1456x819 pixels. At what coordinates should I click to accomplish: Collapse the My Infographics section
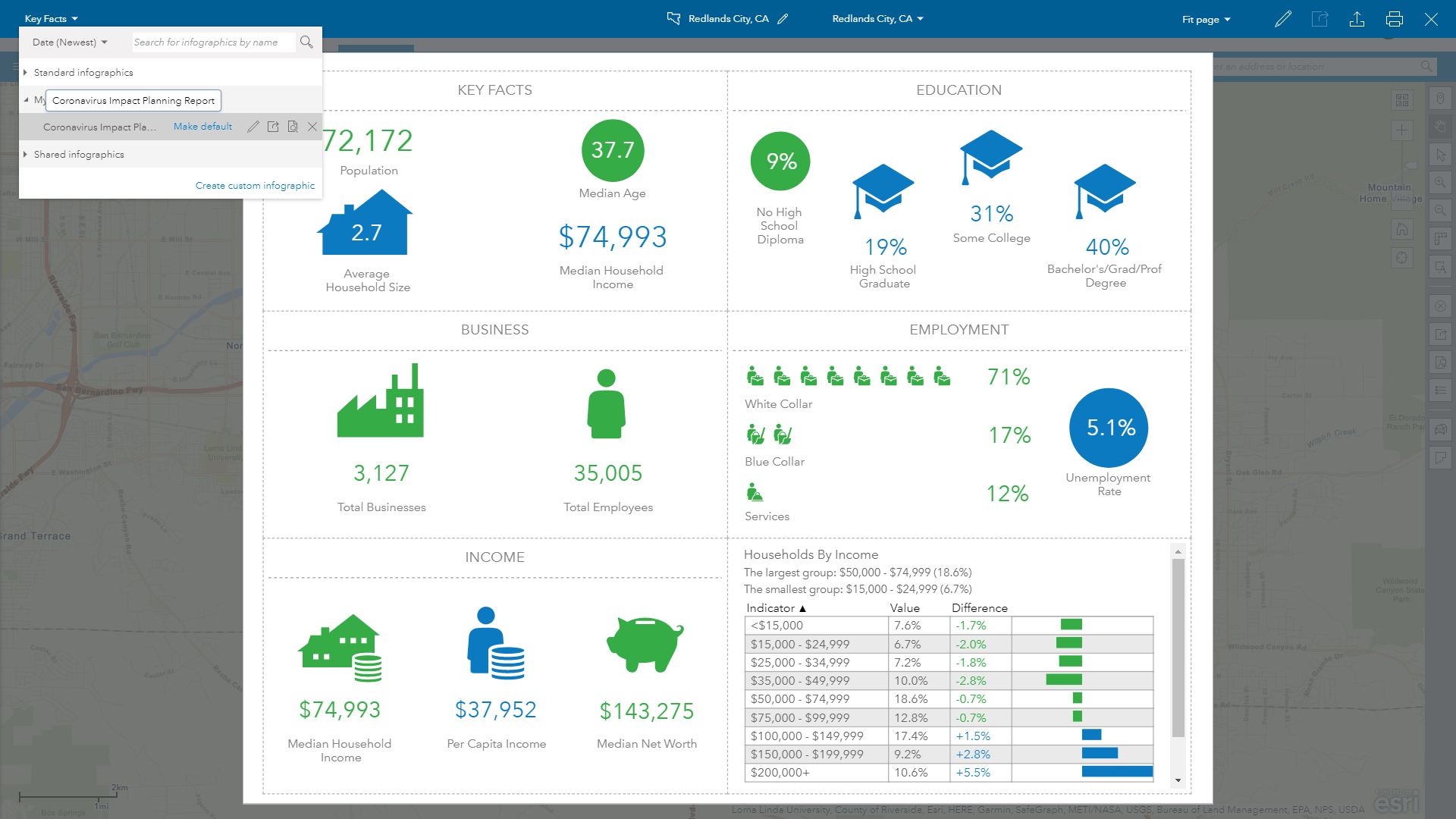[25, 99]
